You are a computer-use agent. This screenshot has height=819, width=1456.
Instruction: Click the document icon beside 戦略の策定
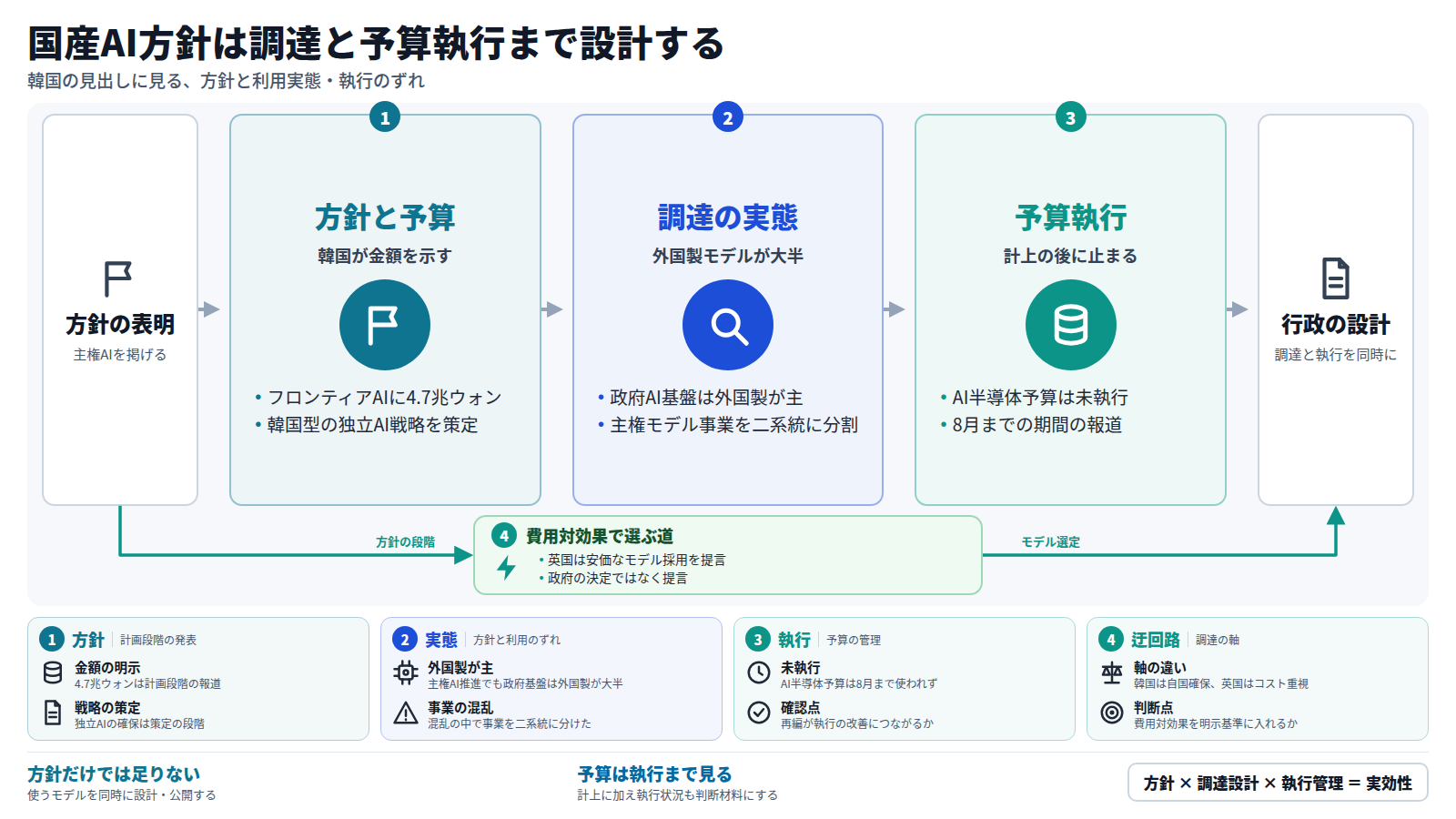point(53,713)
